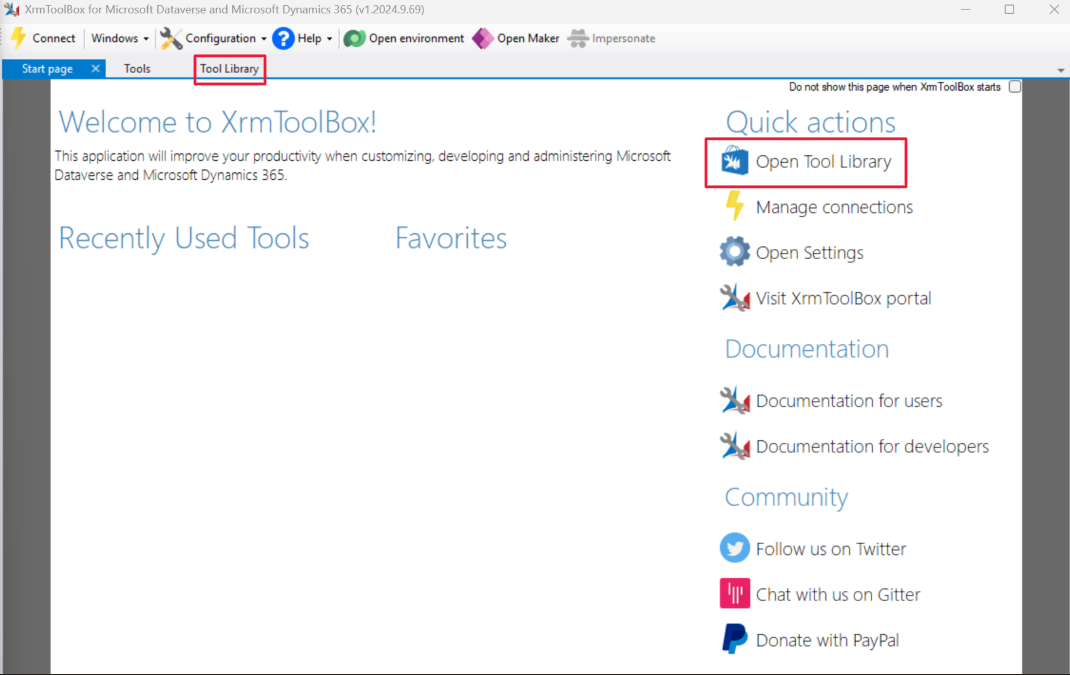Viewport: 1070px width, 675px height.
Task: Minimize the XrmToolBox window
Action: (x=966, y=10)
